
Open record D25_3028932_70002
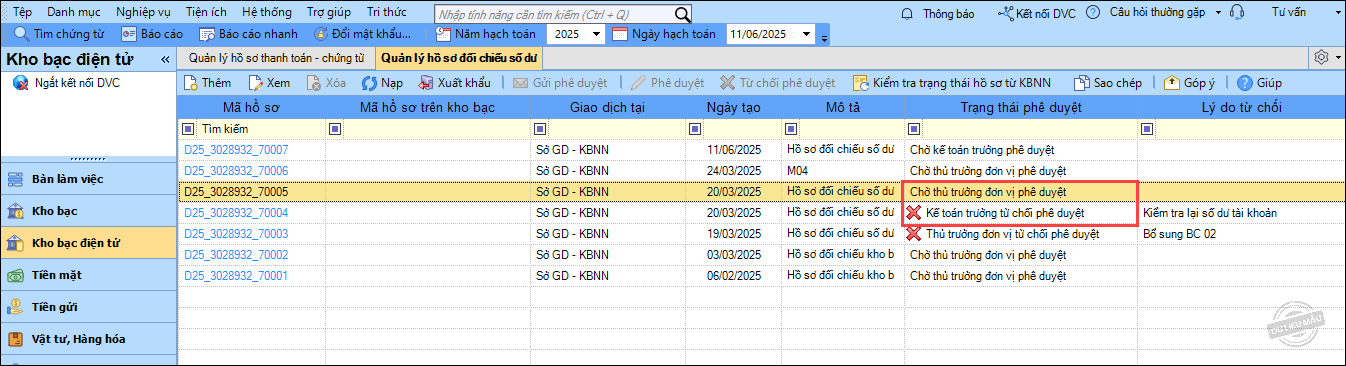(236, 255)
